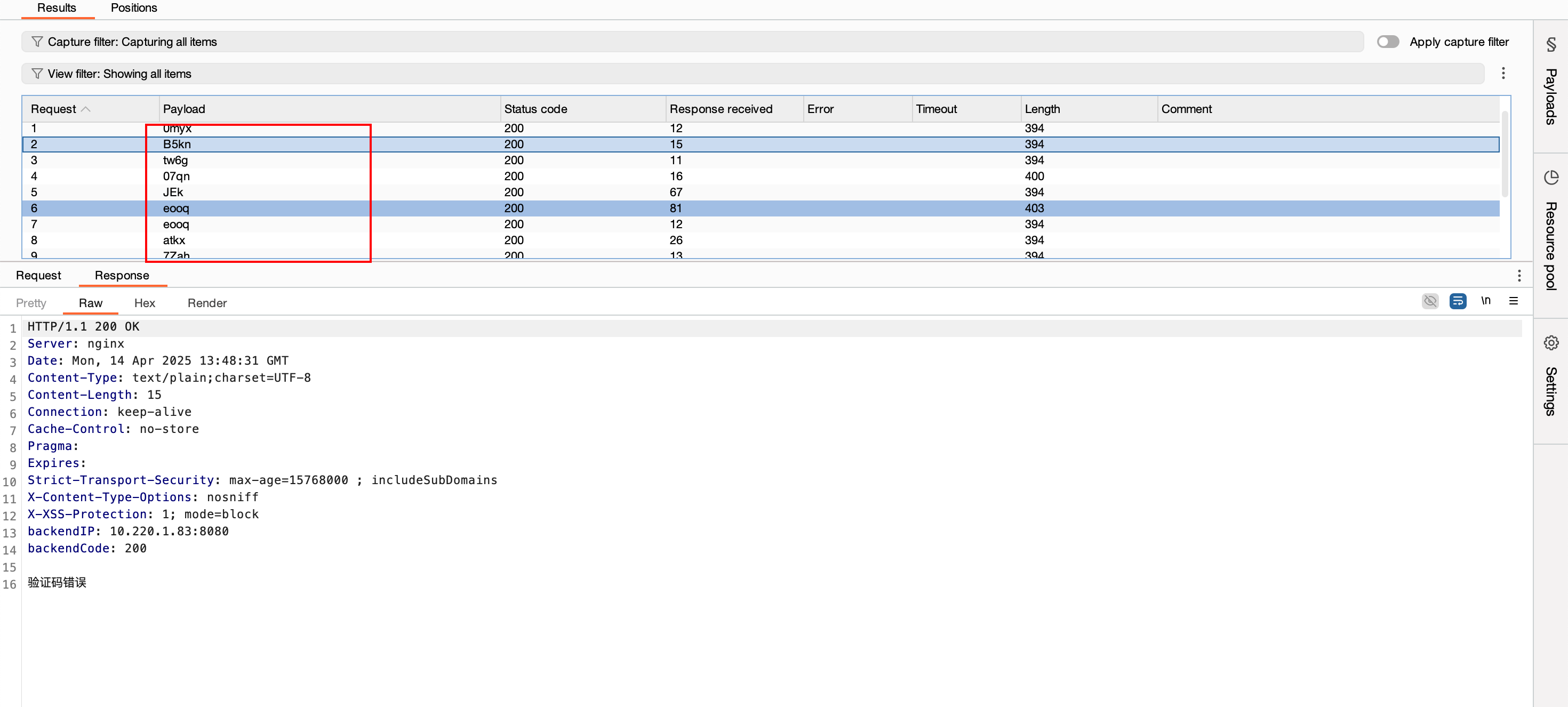
Task: Select the Render view mode
Action: pyautogui.click(x=207, y=303)
